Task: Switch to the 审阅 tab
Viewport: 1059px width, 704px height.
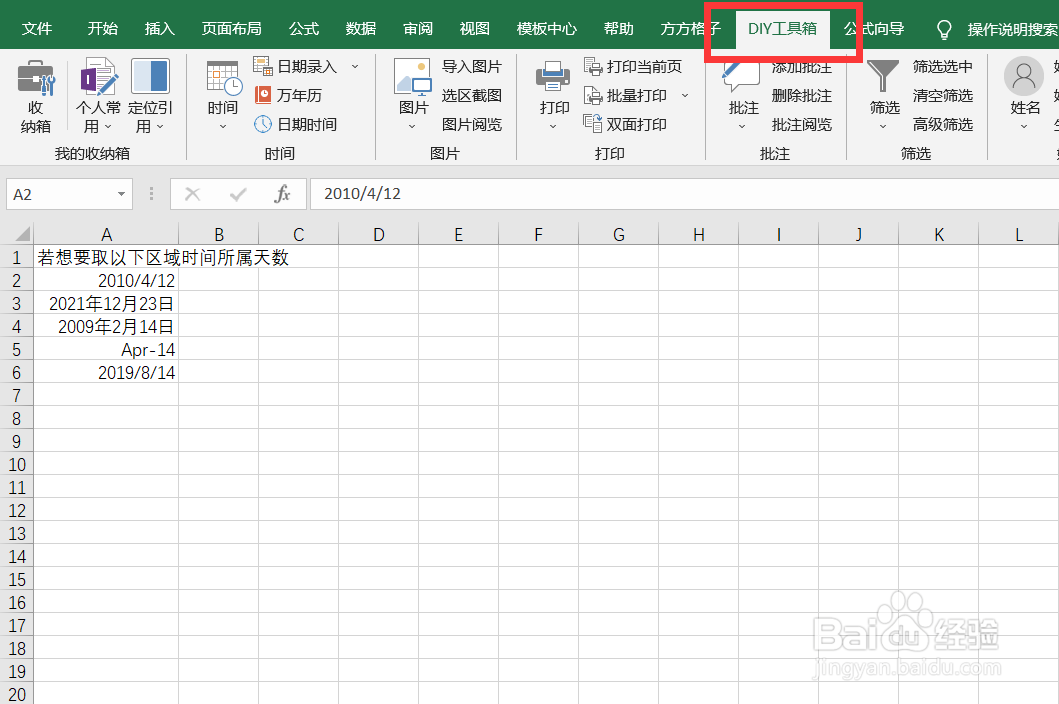Action: pyautogui.click(x=417, y=29)
